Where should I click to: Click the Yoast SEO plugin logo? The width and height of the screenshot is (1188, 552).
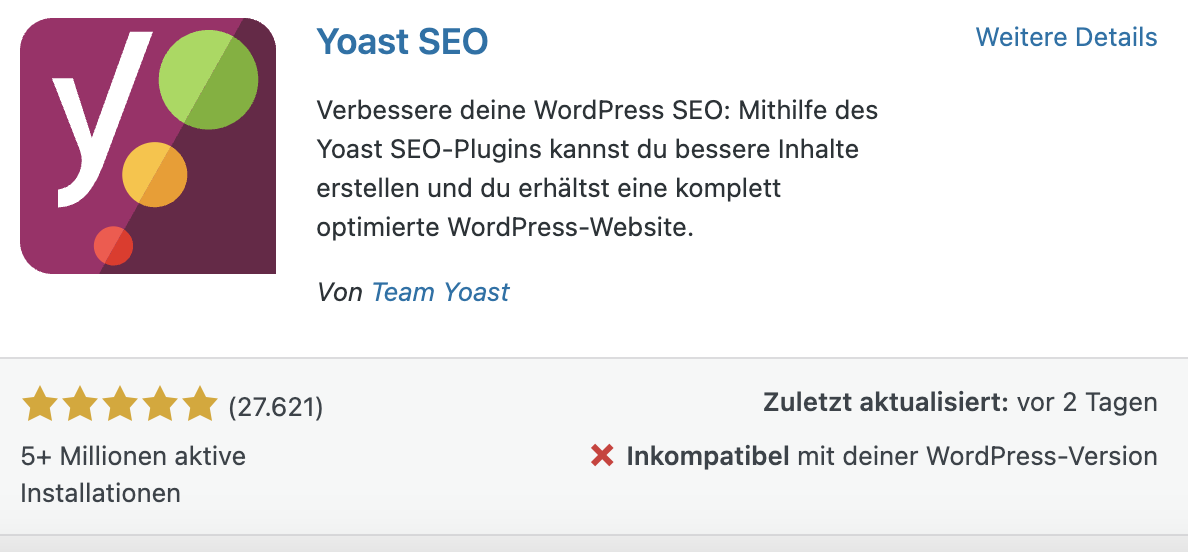tap(148, 145)
